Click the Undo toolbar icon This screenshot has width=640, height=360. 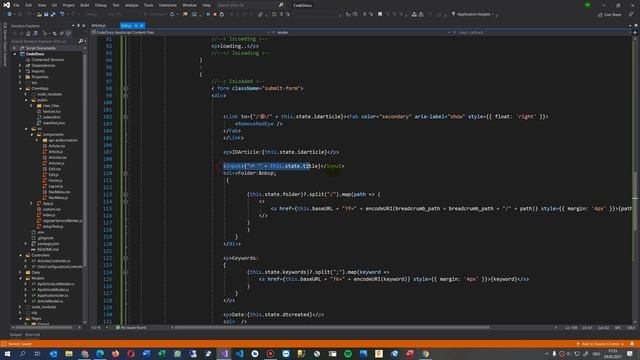[62, 14]
